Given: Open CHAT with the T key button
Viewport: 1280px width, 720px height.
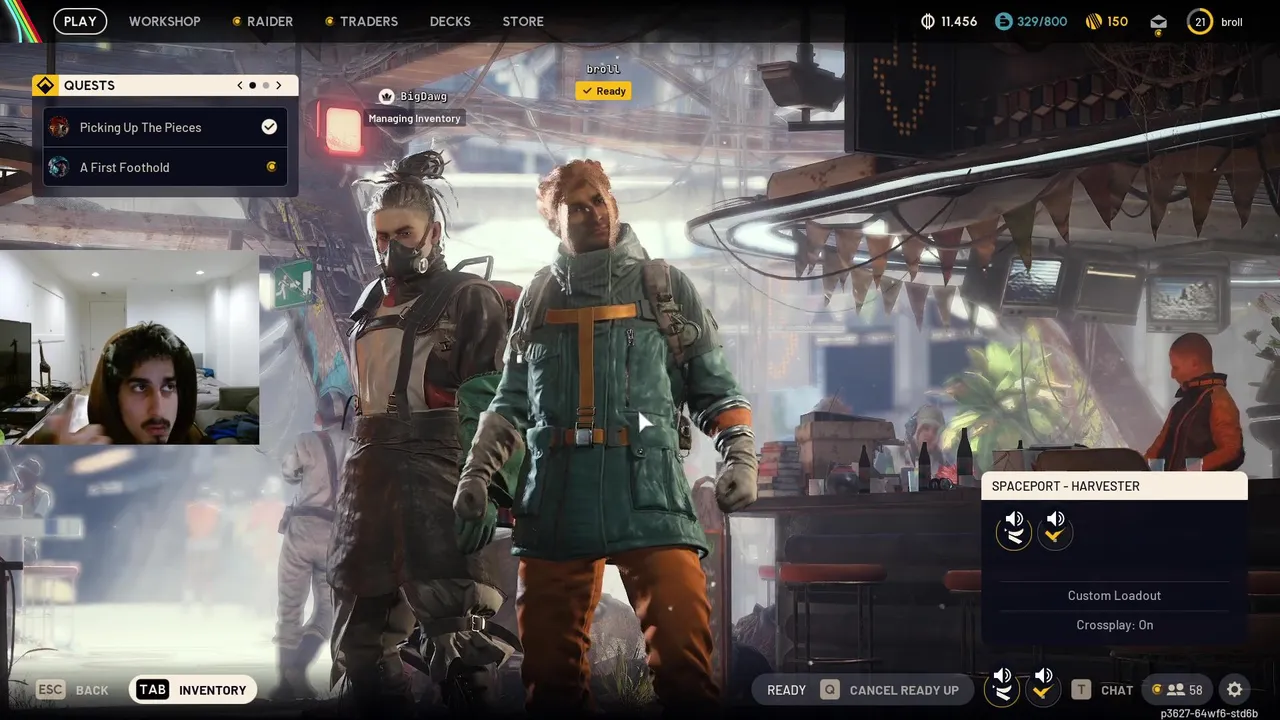Looking at the screenshot, I should [1102, 690].
